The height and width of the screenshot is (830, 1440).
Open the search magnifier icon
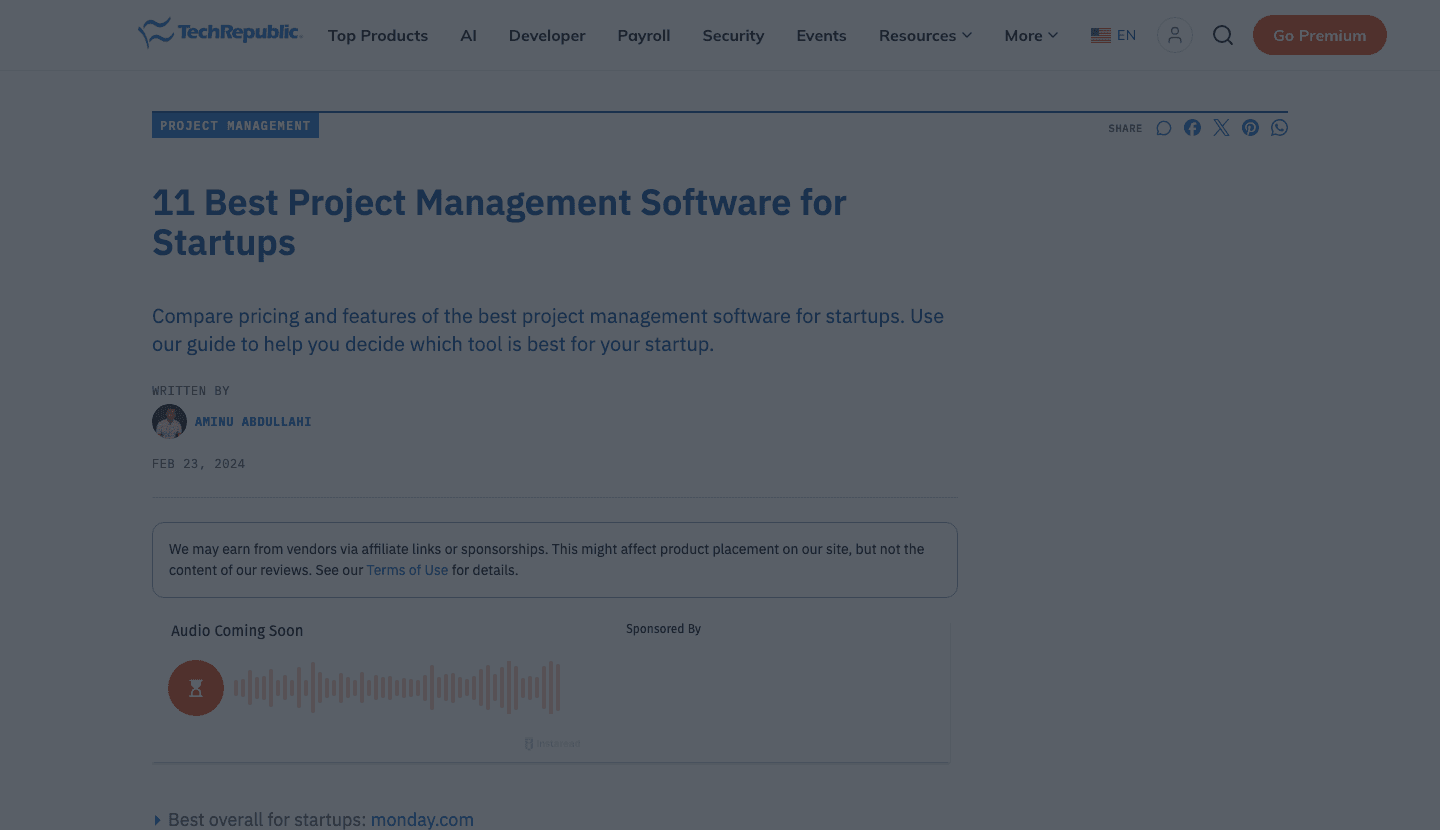pos(1223,35)
